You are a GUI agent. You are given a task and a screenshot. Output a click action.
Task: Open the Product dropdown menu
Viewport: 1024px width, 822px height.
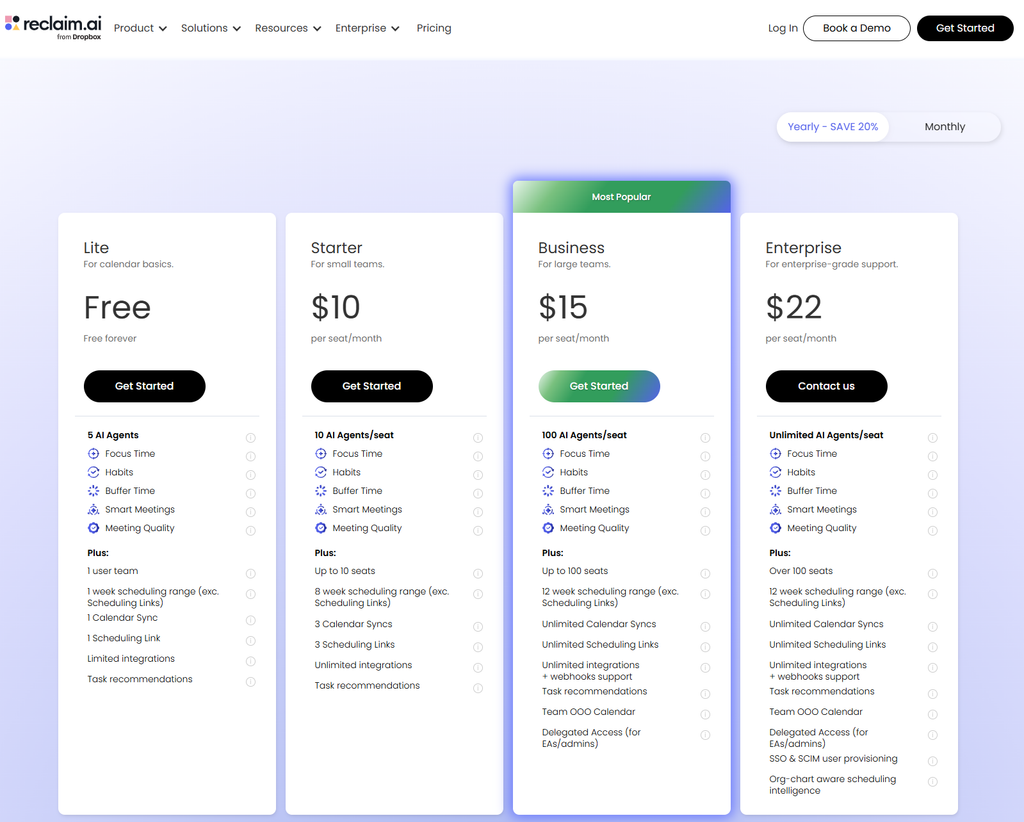point(140,28)
